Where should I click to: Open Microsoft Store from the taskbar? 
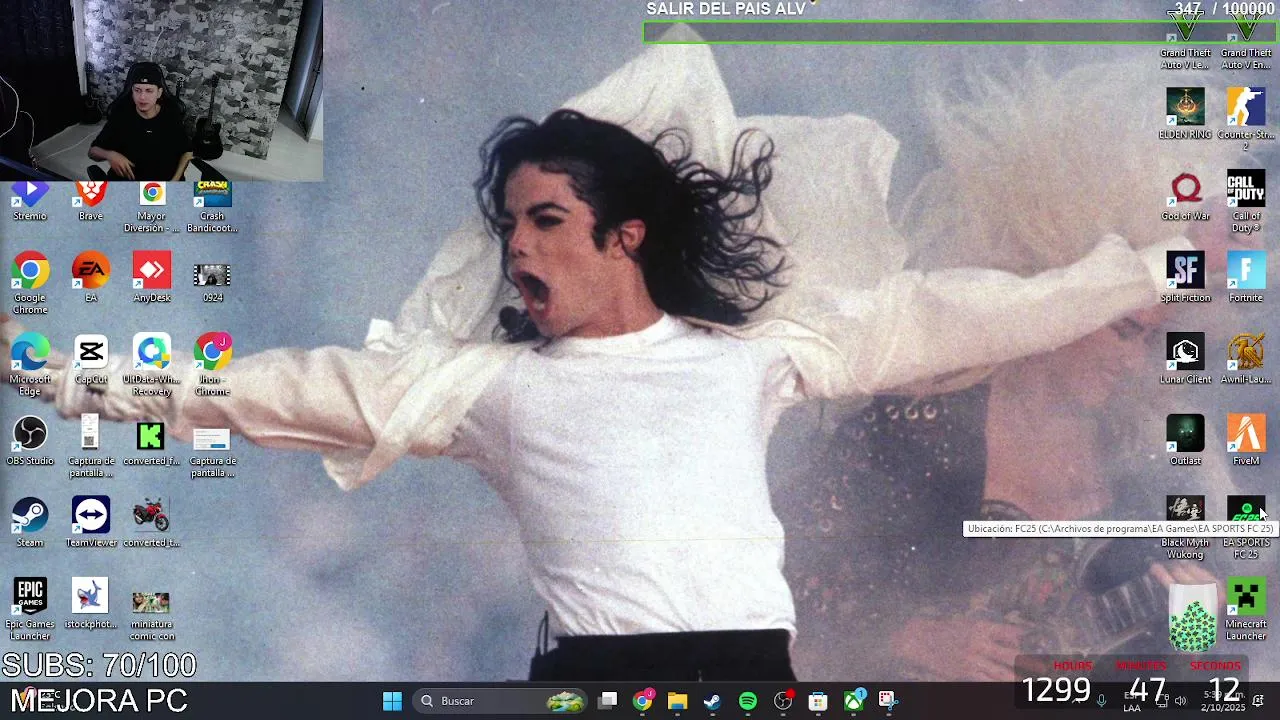point(818,701)
